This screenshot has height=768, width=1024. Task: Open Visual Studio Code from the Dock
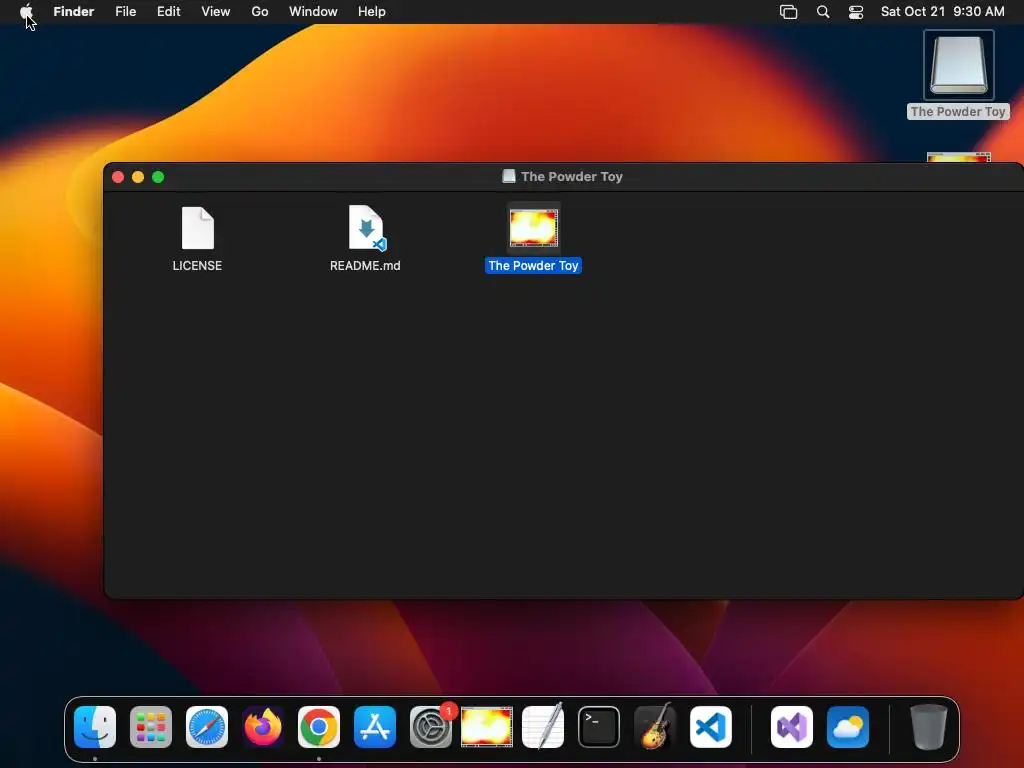(x=711, y=727)
